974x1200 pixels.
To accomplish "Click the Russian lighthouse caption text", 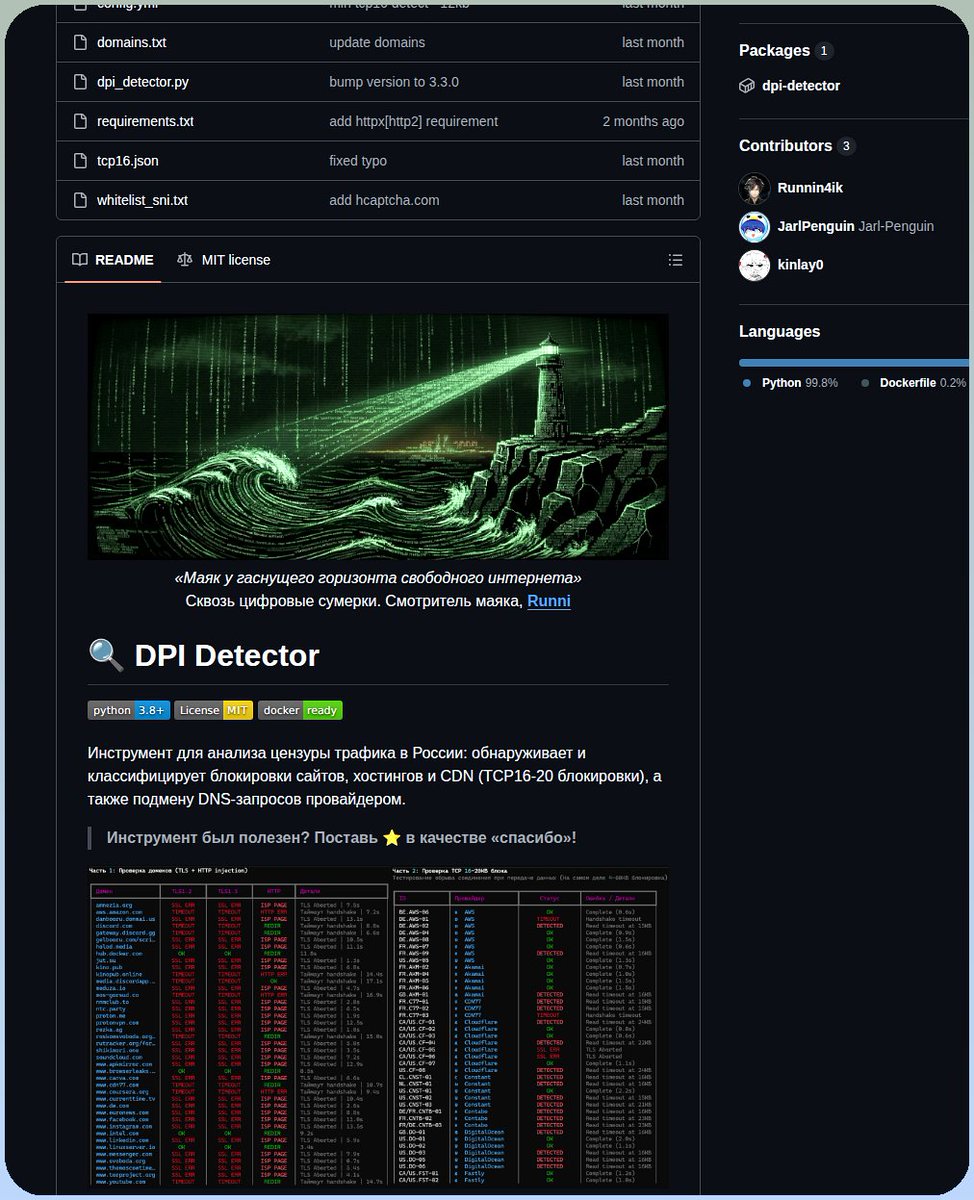I will (378, 578).
